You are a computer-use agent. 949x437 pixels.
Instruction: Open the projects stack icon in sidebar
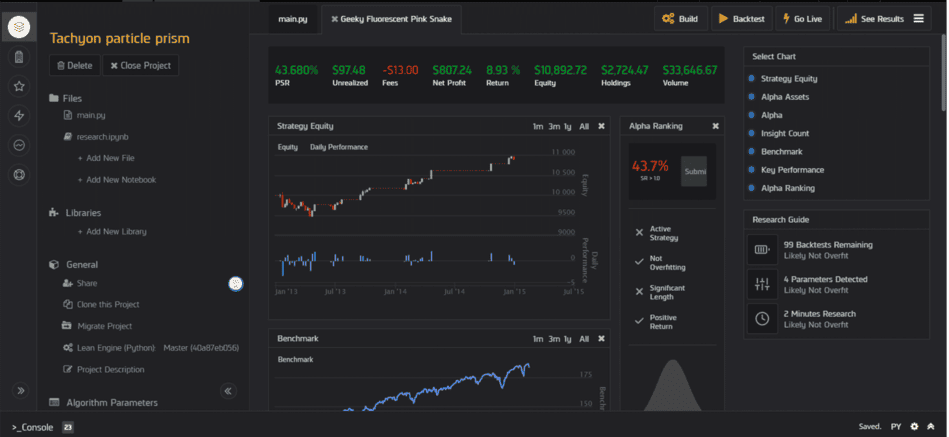(18, 27)
